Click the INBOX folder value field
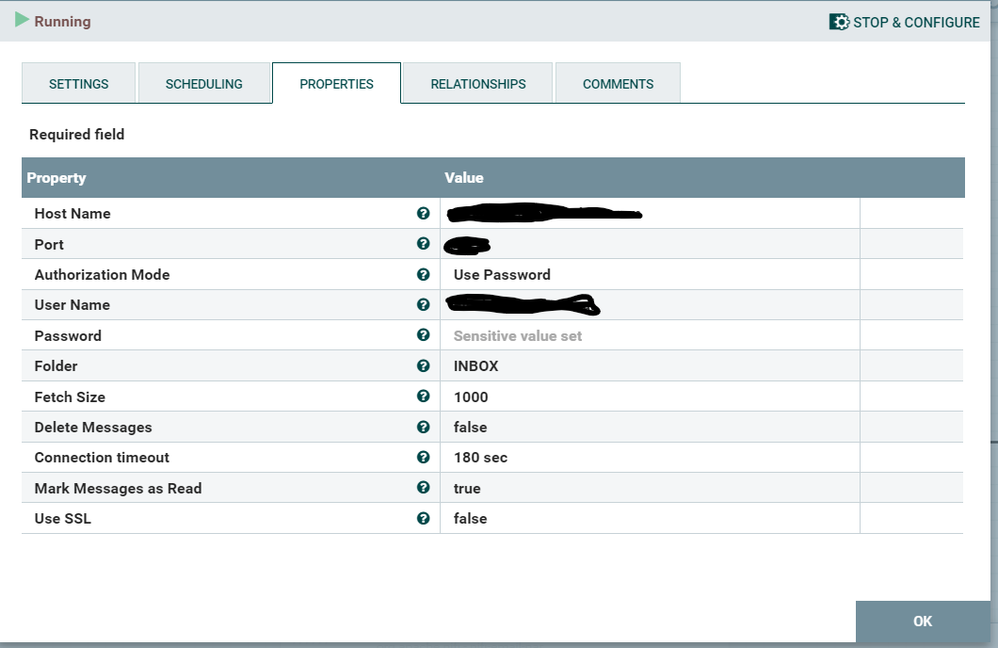 (650, 366)
